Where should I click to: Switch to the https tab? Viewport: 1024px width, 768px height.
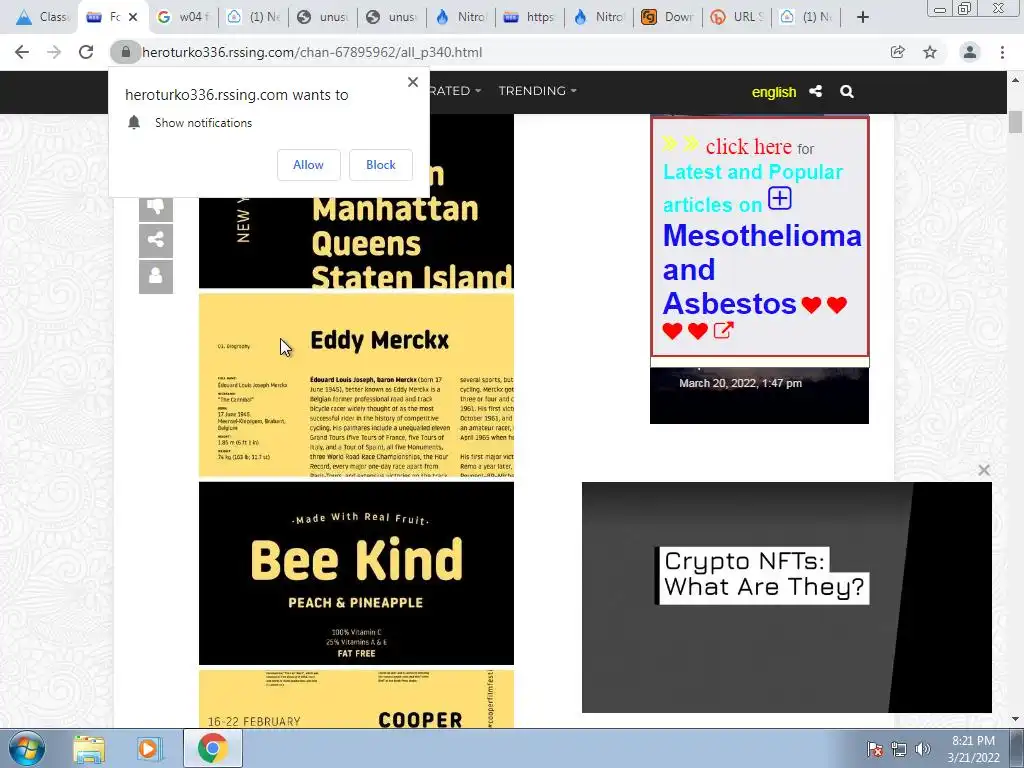coord(530,17)
